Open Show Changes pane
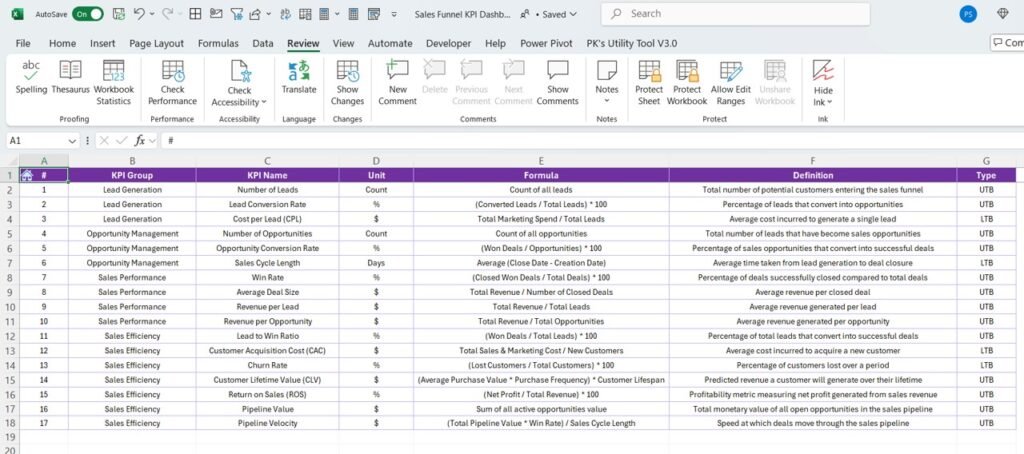Image resolution: width=1024 pixels, height=454 pixels. click(x=347, y=83)
